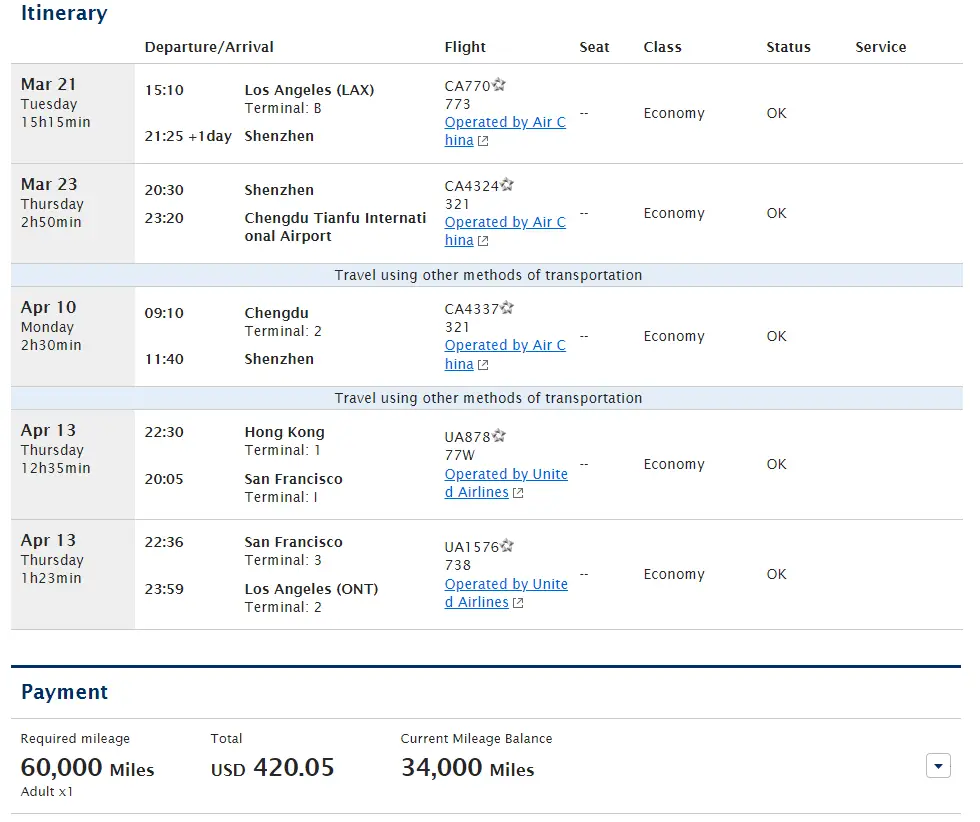Click flight number 'UA1576'

(472, 547)
